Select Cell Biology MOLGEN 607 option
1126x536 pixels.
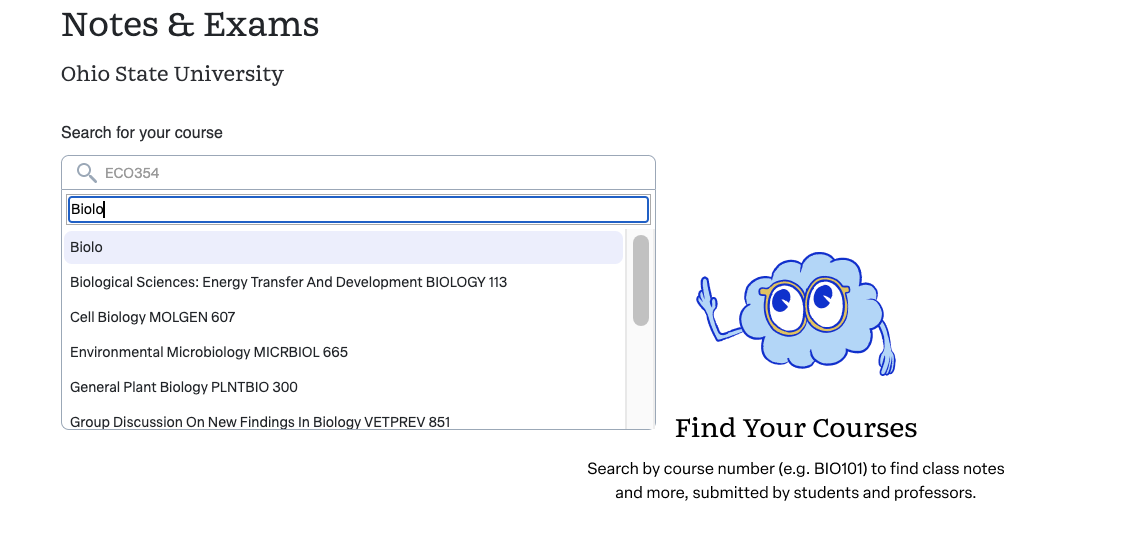[x=343, y=317]
